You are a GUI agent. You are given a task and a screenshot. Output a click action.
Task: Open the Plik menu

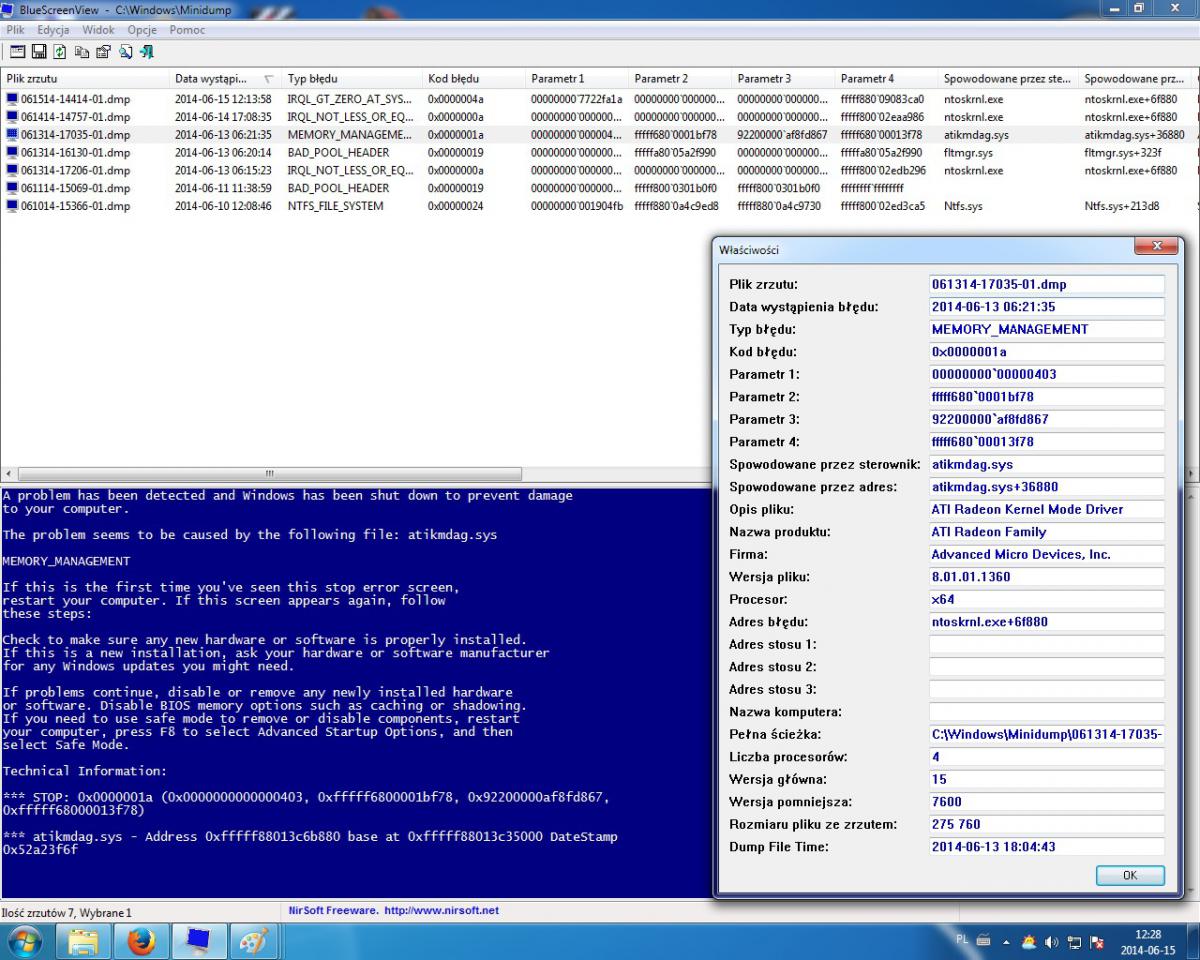pyautogui.click(x=15, y=30)
